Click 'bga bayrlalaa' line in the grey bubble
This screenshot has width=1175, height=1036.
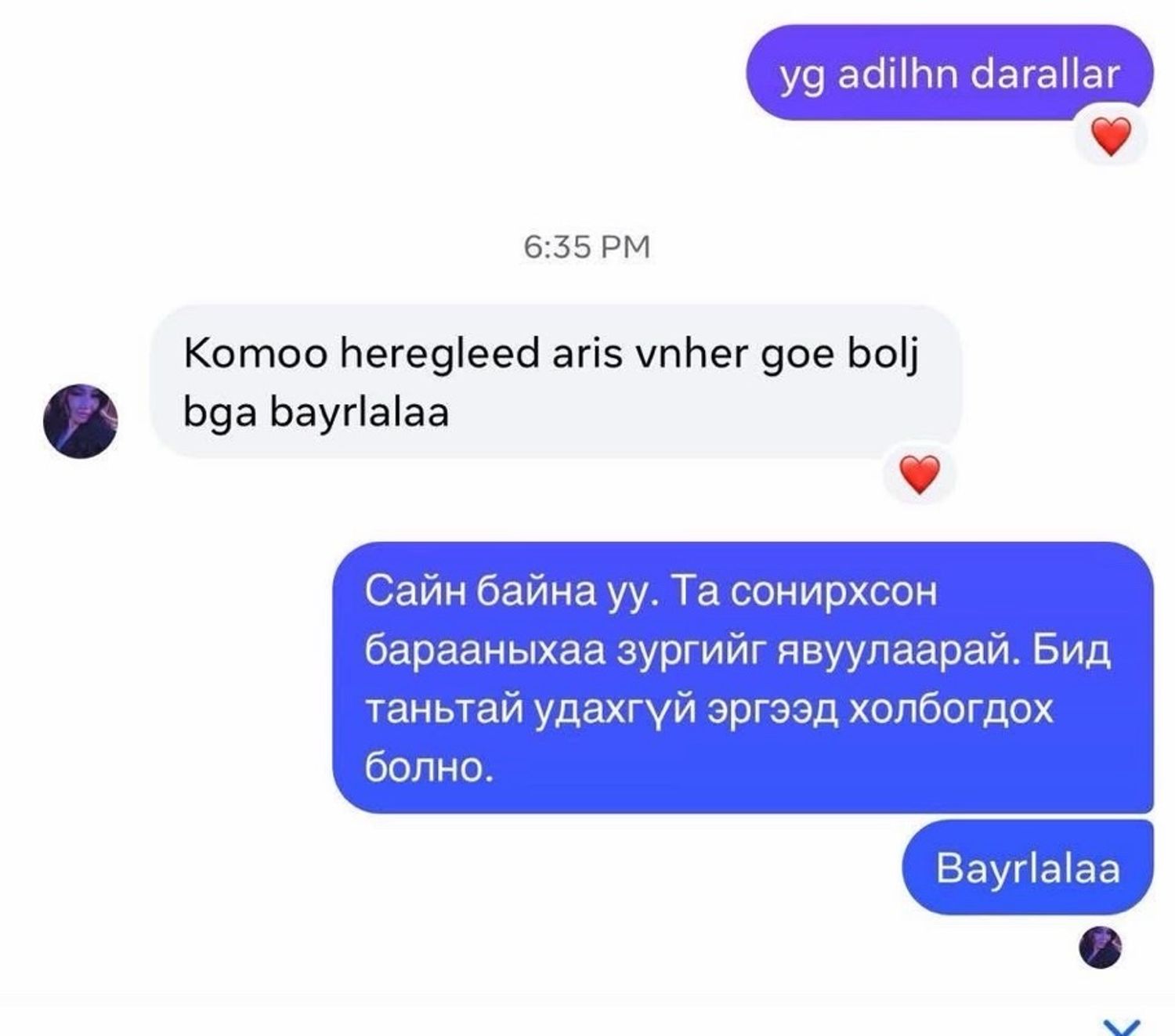316,413
